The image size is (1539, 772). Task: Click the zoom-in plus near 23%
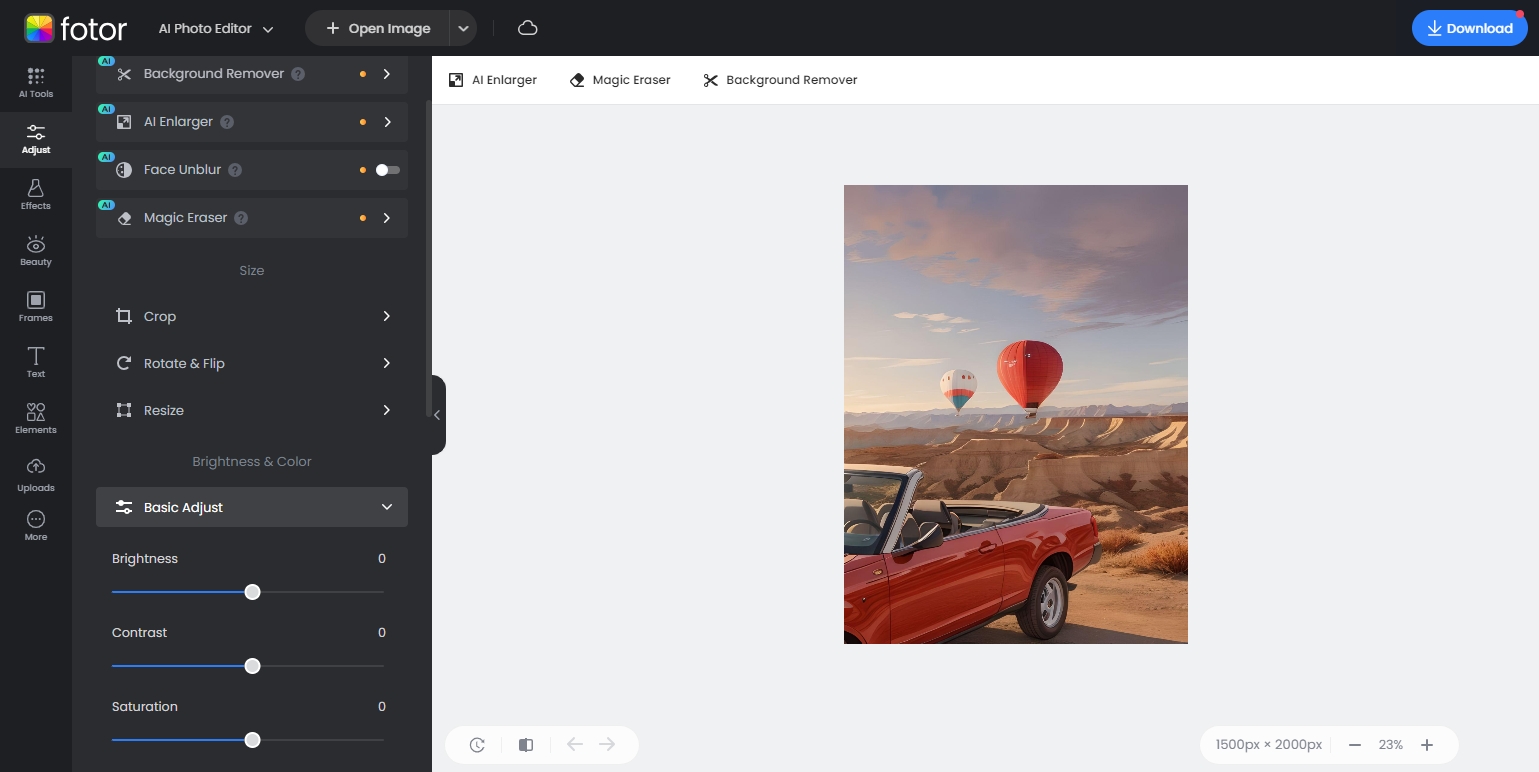pyautogui.click(x=1427, y=744)
